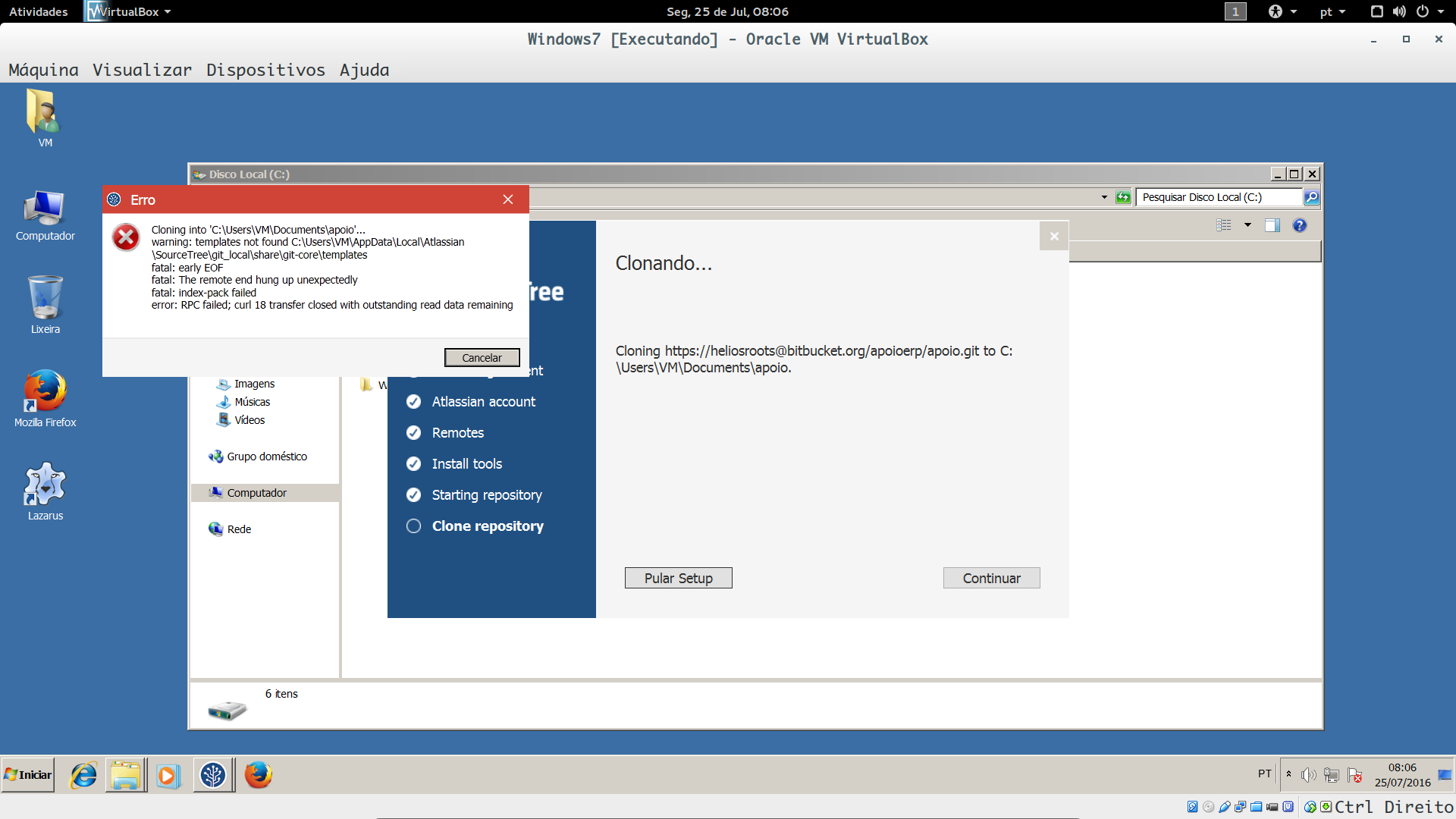The width and height of the screenshot is (1456, 819).
Task: Click the Remotes step checkmark icon
Action: tap(413, 433)
